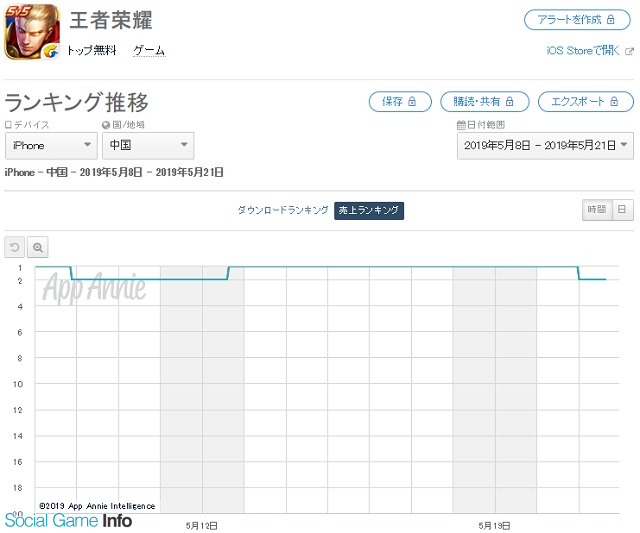Viewport: 640px width, 533px height.
Task: Reset chart zoom with the undo icon
Action: point(14,247)
